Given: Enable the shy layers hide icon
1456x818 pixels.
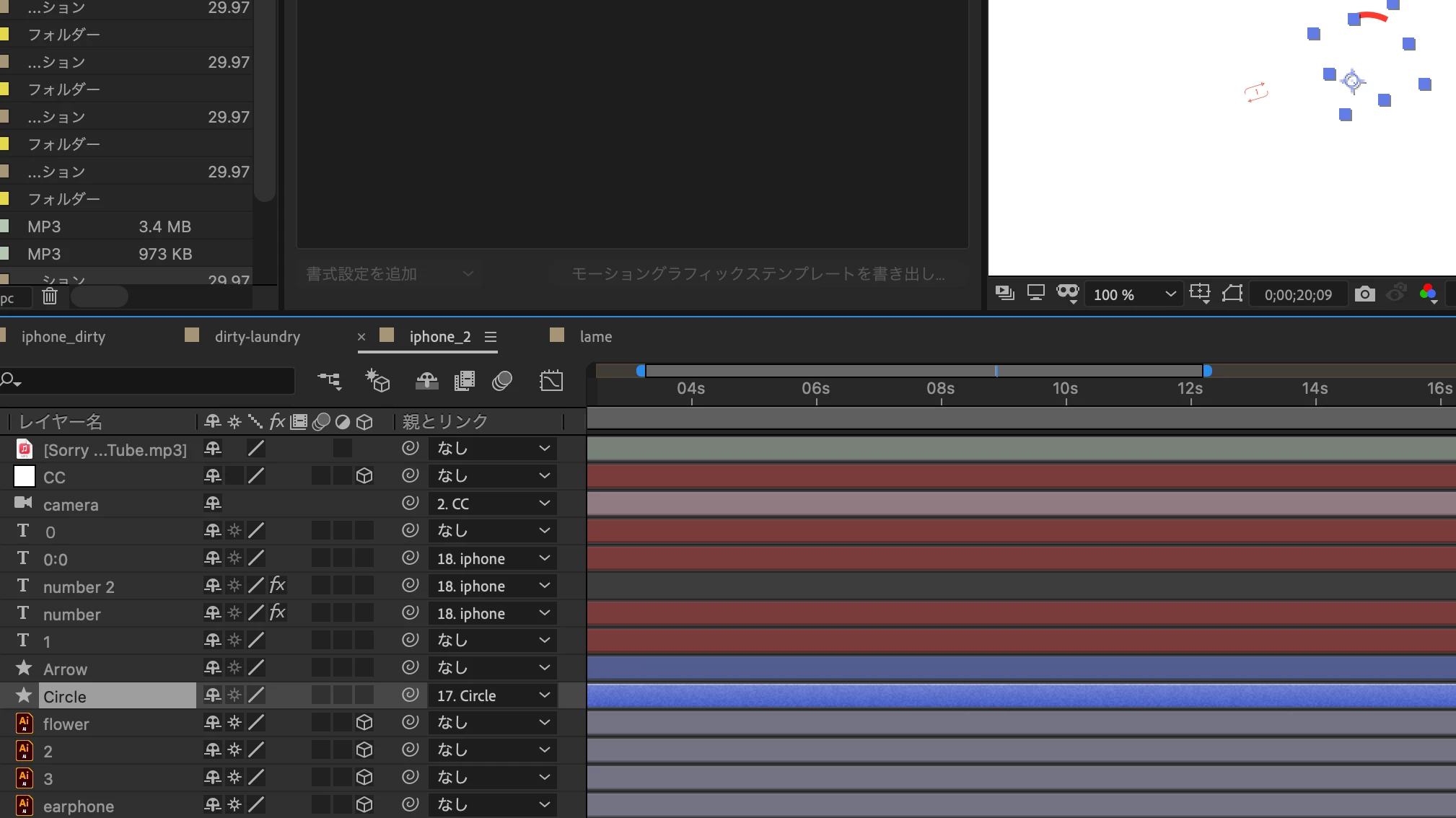Looking at the screenshot, I should [x=426, y=380].
